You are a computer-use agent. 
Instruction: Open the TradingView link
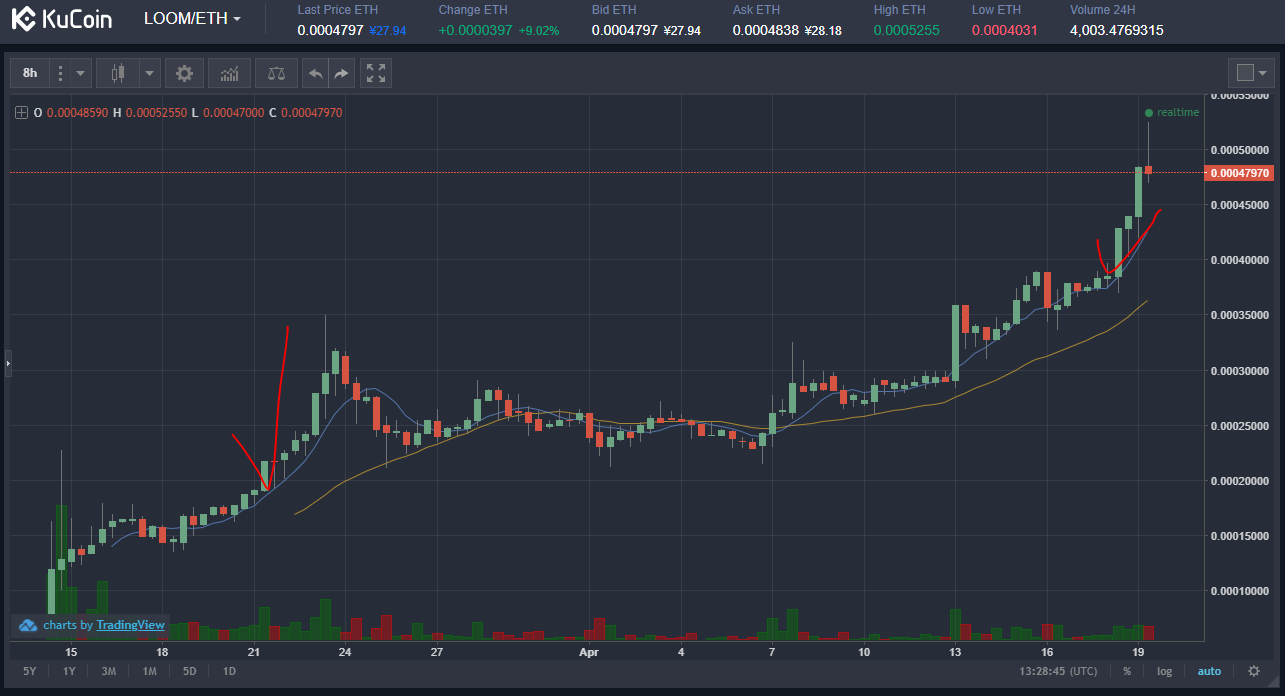pyautogui.click(x=130, y=625)
